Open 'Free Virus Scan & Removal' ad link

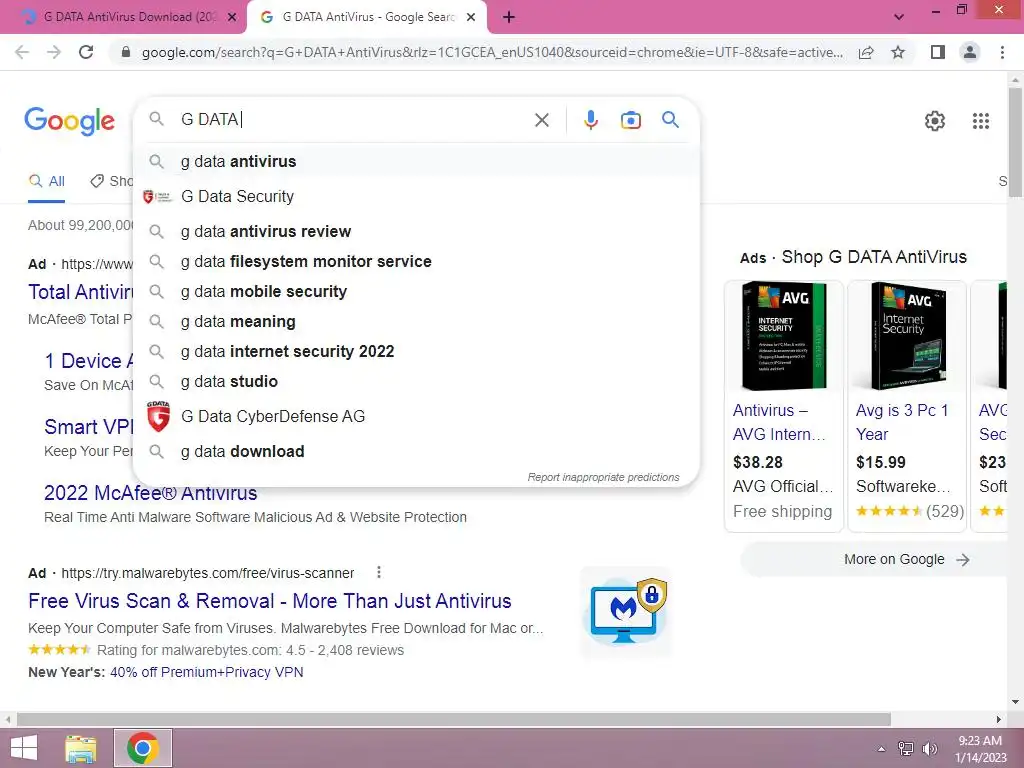pos(270,601)
